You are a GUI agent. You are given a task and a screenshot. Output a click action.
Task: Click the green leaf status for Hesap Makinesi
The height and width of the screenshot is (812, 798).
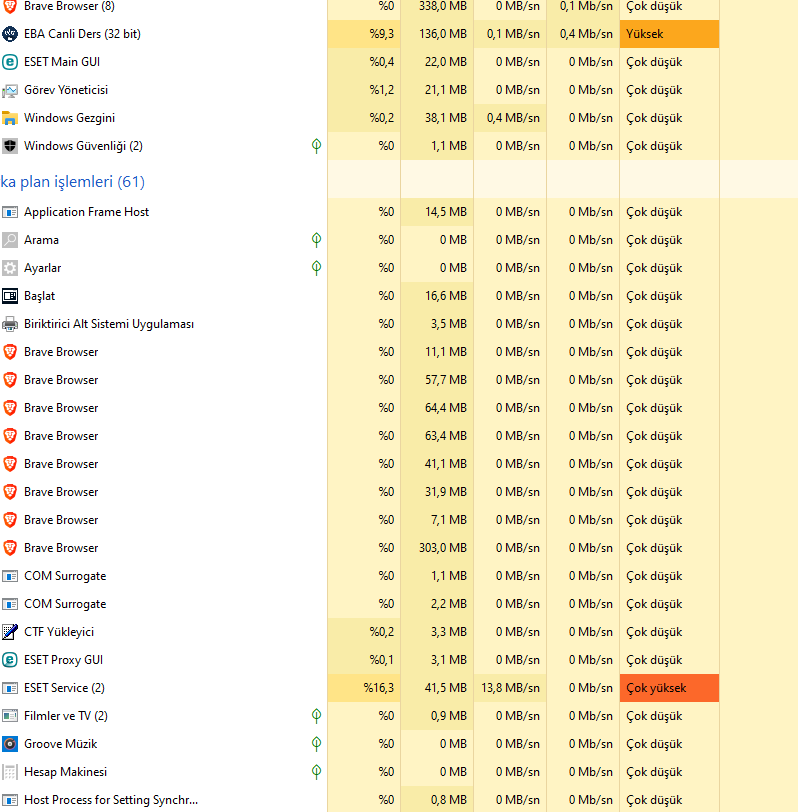316,772
